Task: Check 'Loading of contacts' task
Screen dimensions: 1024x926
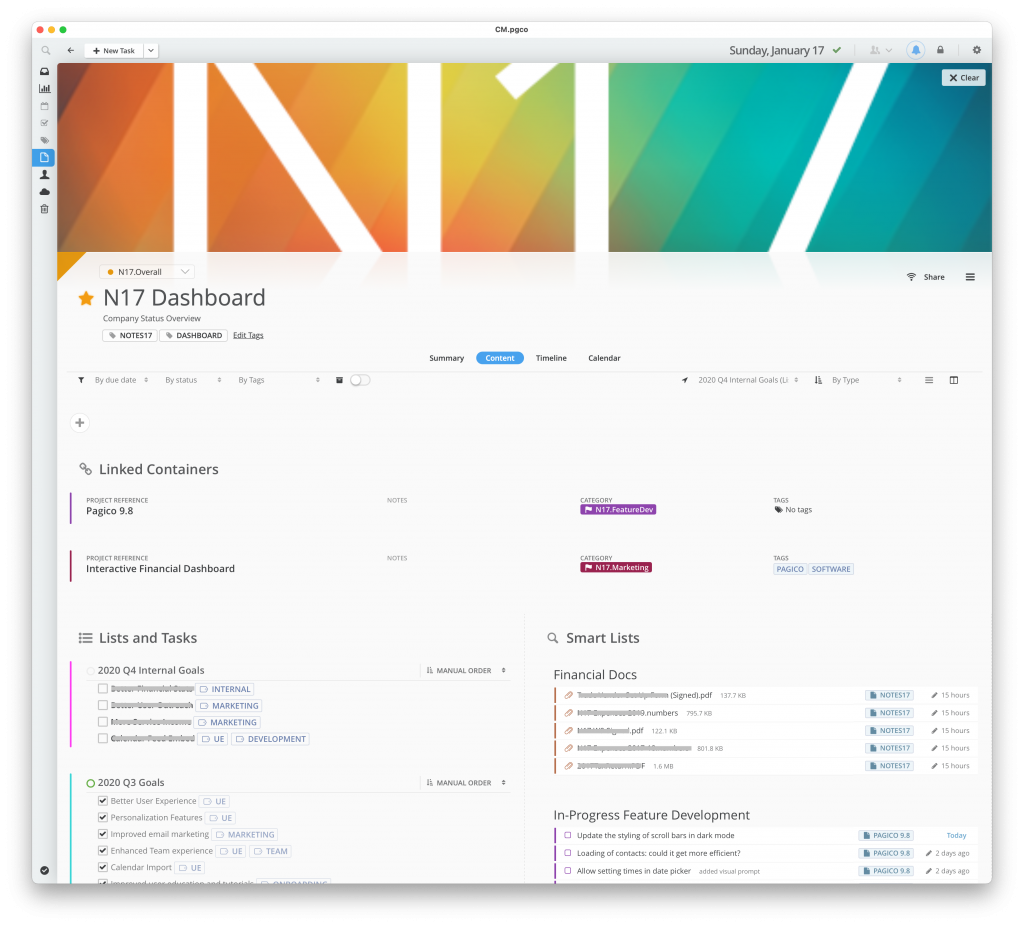Action: tap(568, 853)
